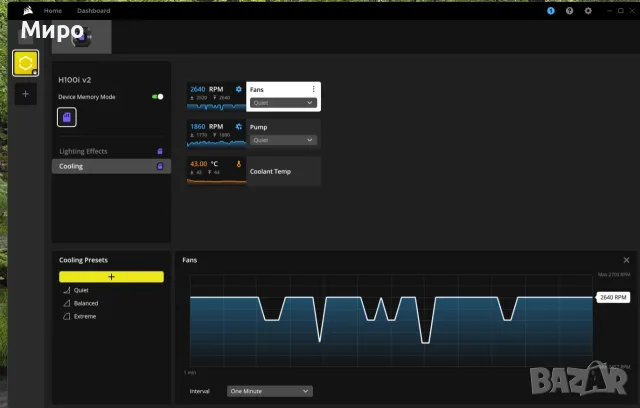Image resolution: width=640 pixels, height=408 pixels.
Task: Expand the Pump preset dropdown
Action: [283, 140]
